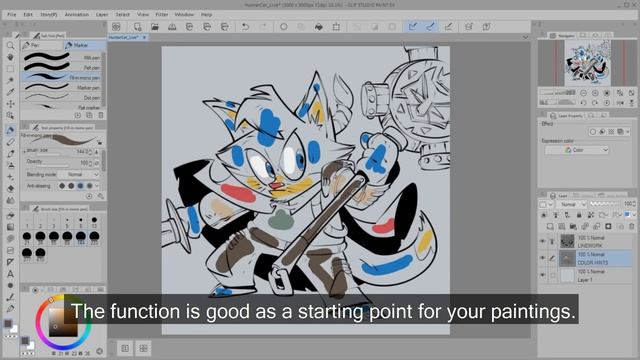Image resolution: width=640 pixels, height=360 pixels.
Task: Select the Felt pen sub tool
Action: coord(62,67)
